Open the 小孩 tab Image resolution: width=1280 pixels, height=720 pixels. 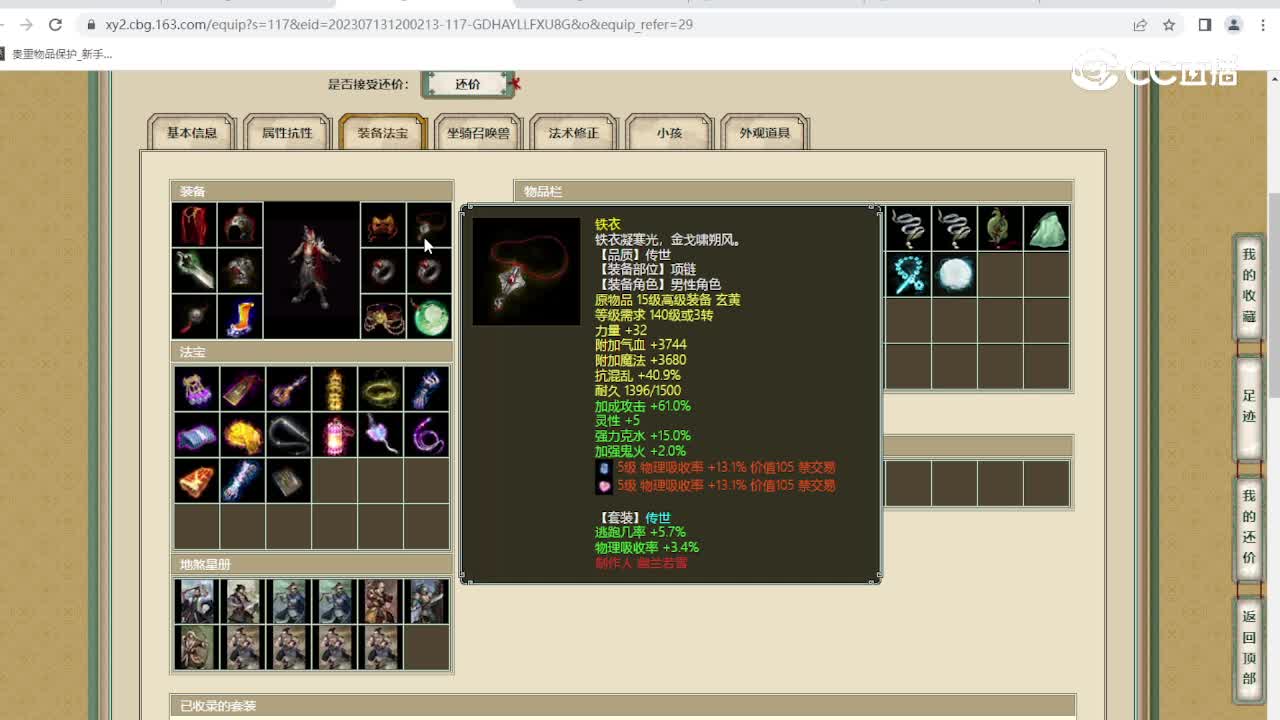pyautogui.click(x=669, y=133)
